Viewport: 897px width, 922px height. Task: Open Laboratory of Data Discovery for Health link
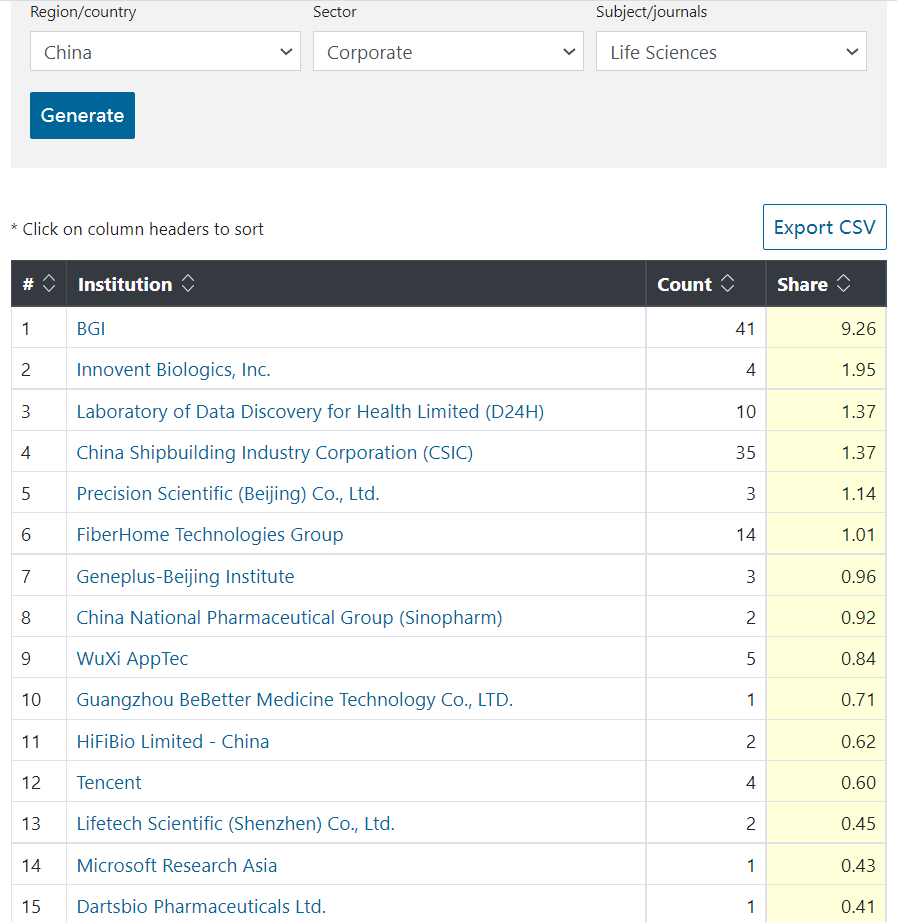[x=311, y=412]
